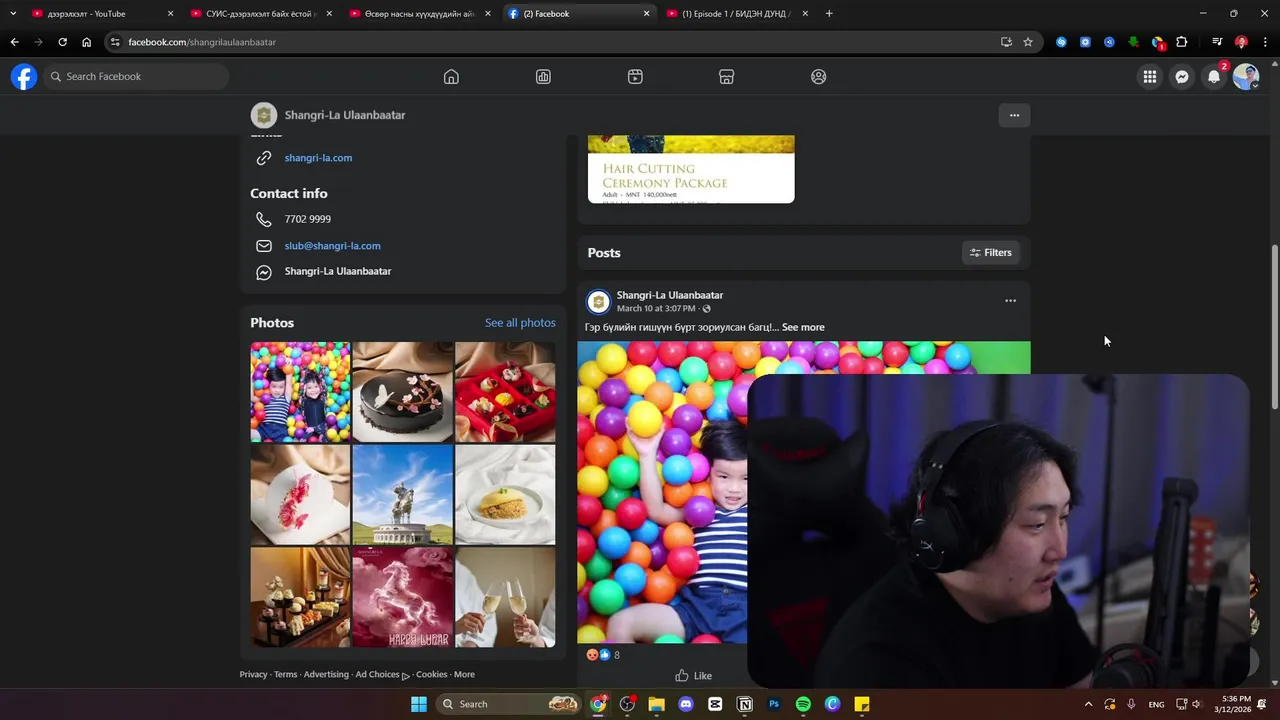Open a new browser tab
This screenshot has width=1280, height=720.
point(829,14)
